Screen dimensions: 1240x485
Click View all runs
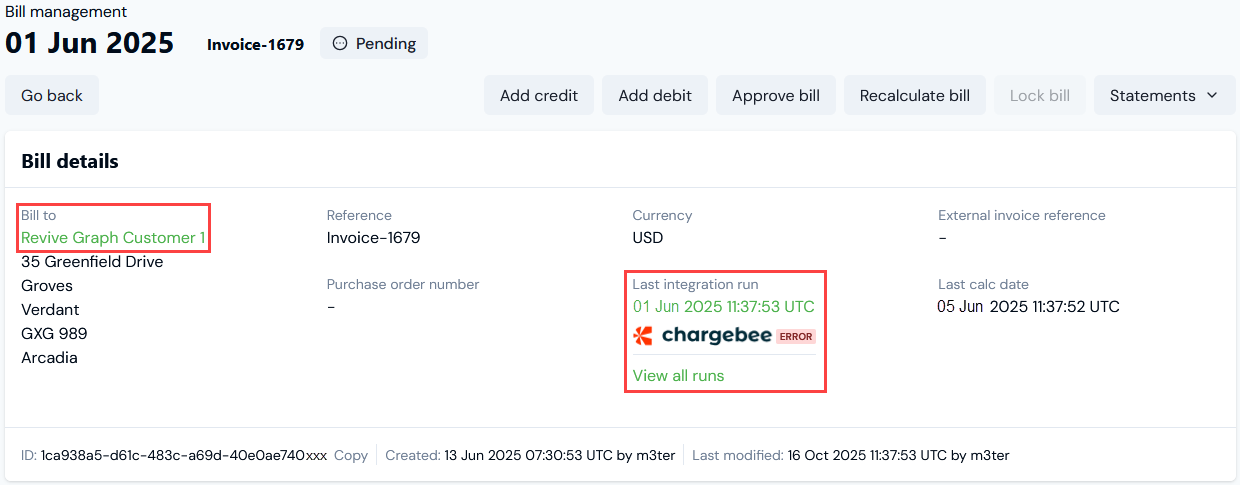(678, 376)
